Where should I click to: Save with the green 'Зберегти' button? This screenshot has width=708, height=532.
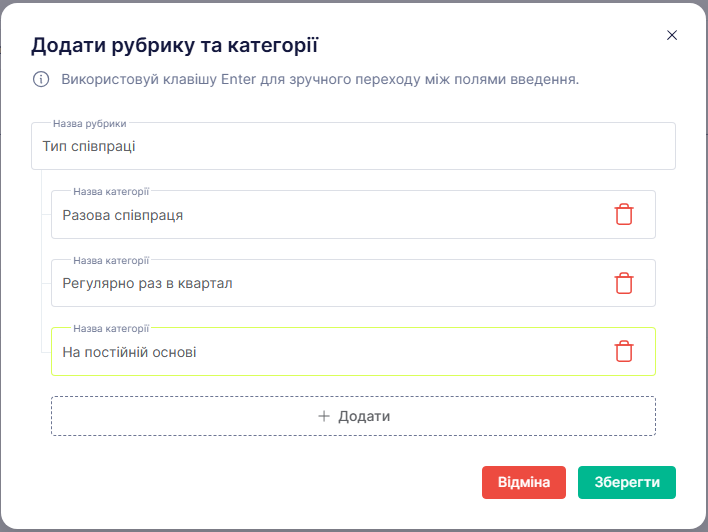click(x=627, y=482)
